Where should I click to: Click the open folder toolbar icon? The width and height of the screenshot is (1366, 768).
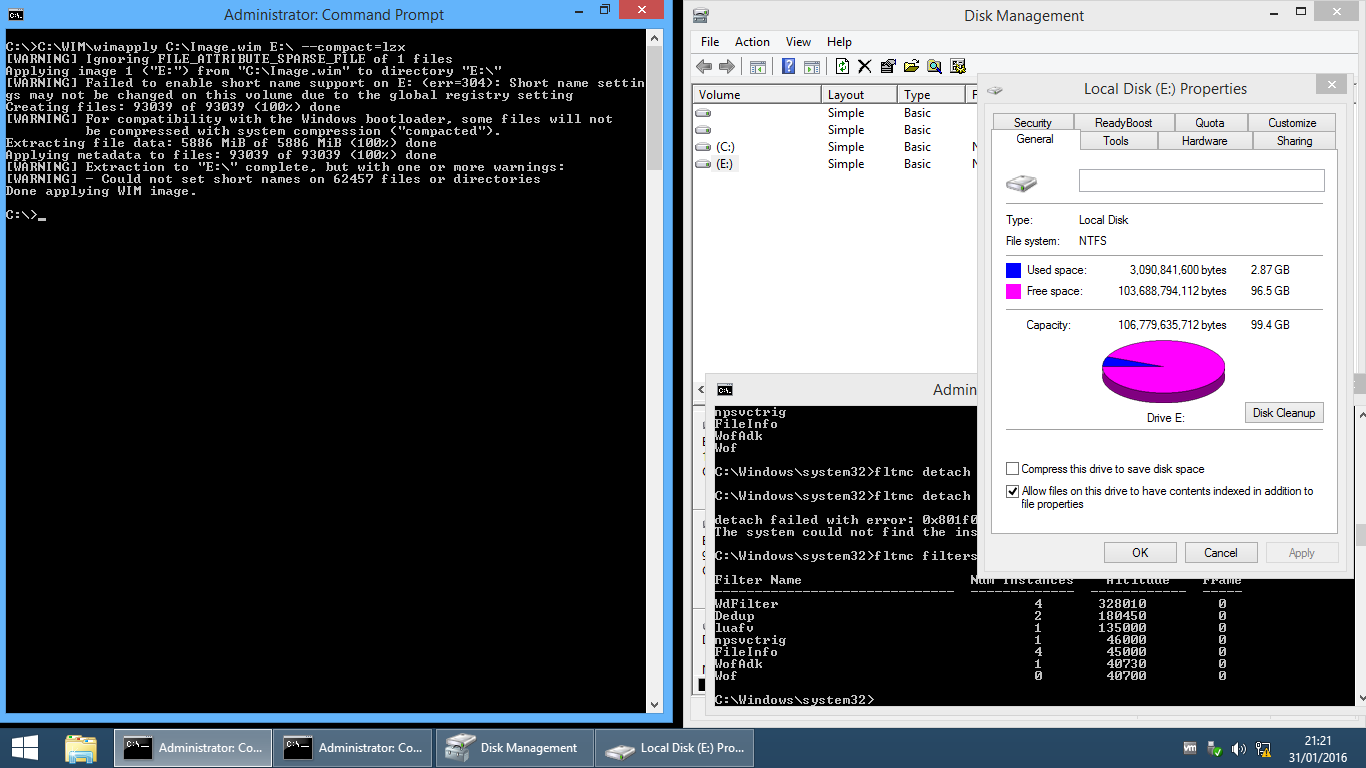pyautogui.click(x=911, y=67)
